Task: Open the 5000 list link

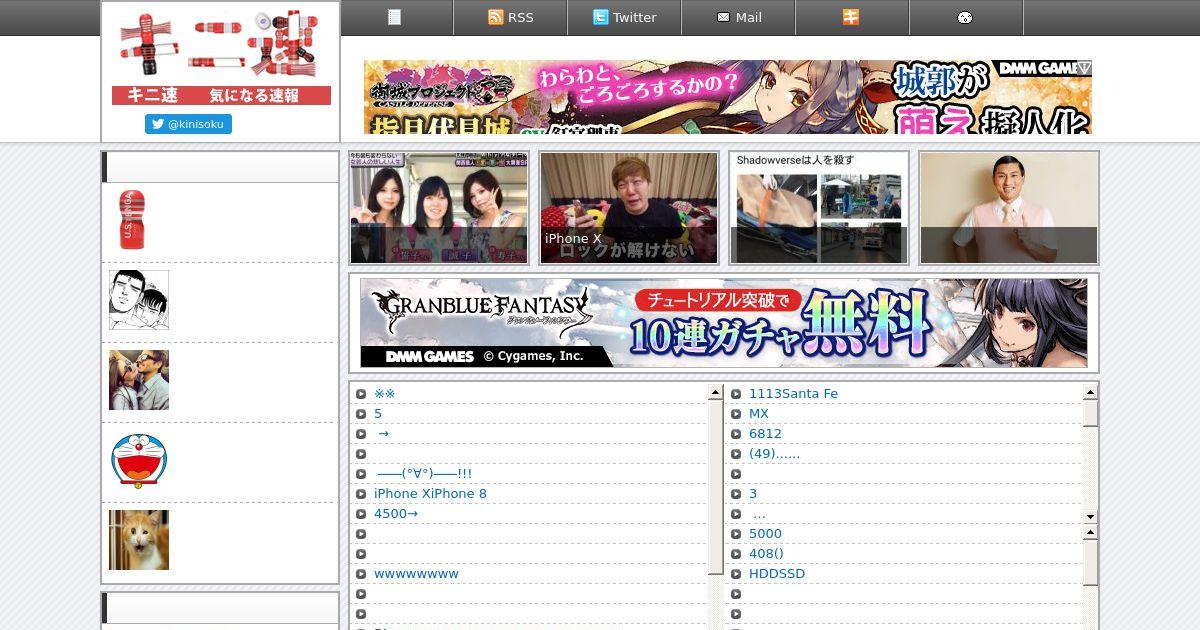Action: click(765, 533)
